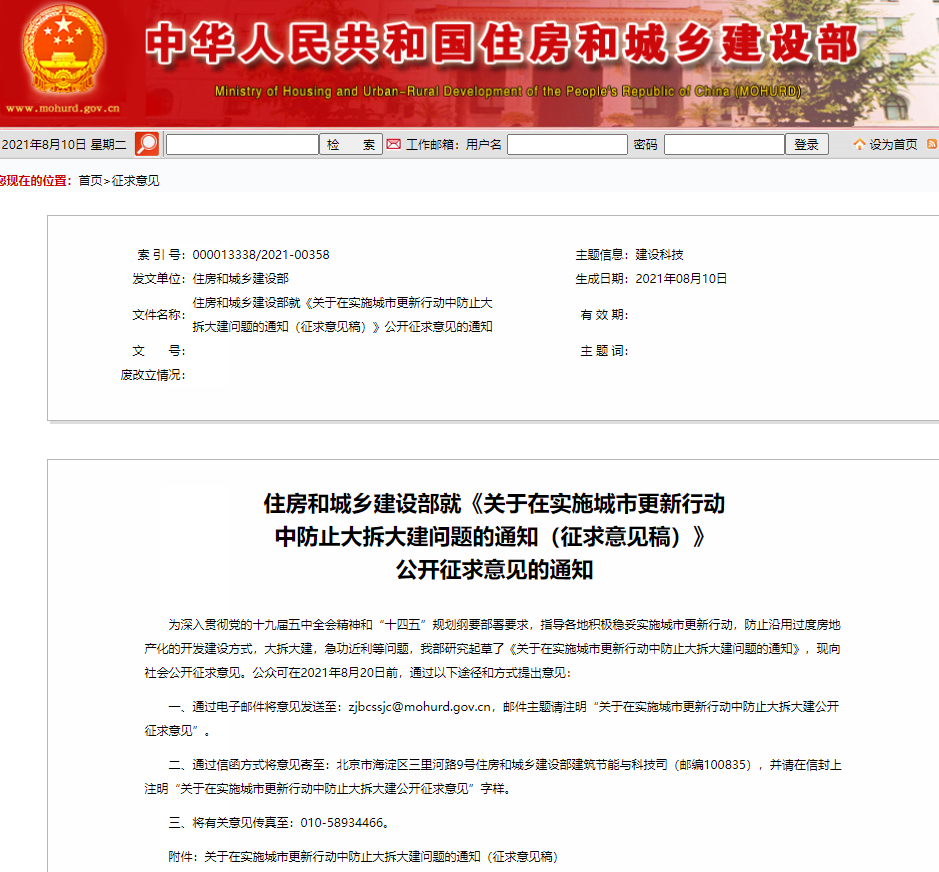Click the English ministry name subtitle in banner

pos(508,91)
